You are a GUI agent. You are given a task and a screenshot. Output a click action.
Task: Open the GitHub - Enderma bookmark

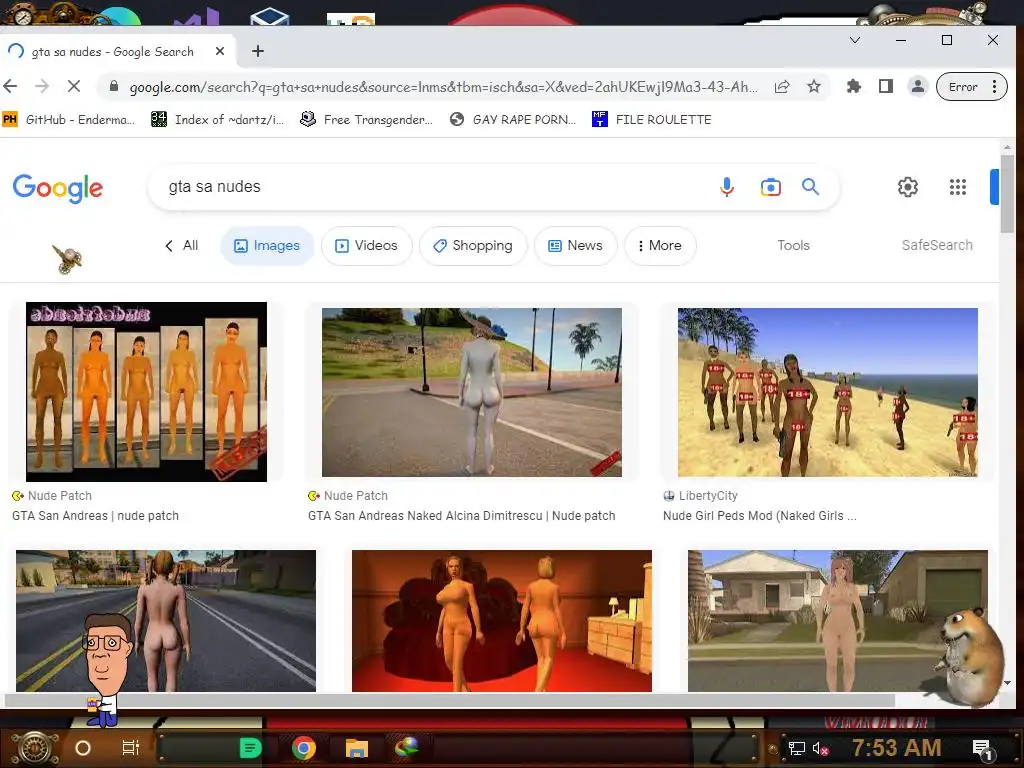click(69, 120)
